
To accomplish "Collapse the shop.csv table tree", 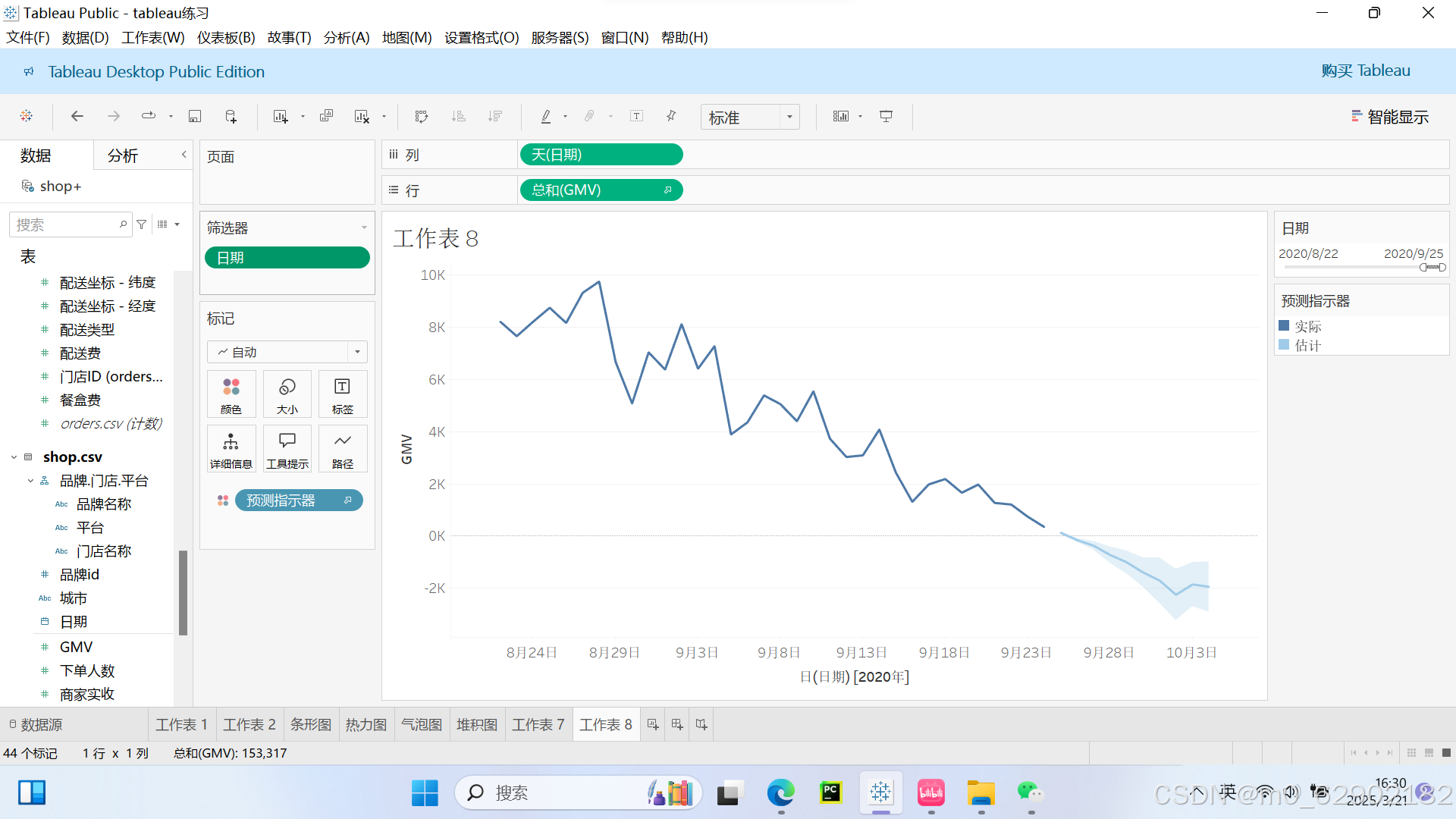I will pyautogui.click(x=14, y=457).
